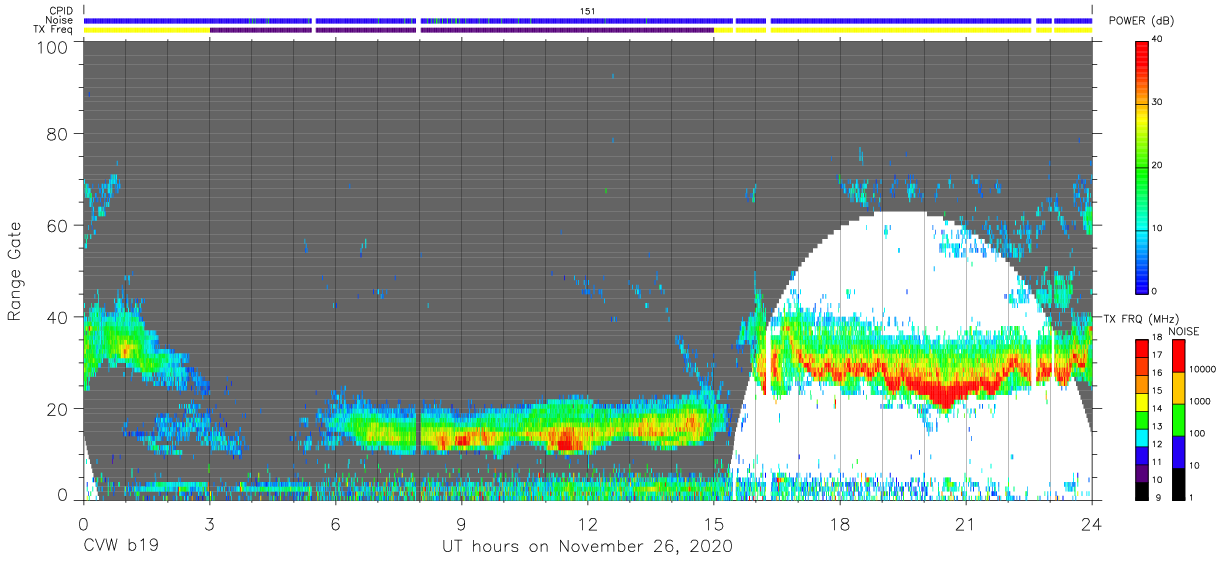Viewport: 1228px width, 567px height.
Task: Click the y-axis tick label 60
Action: click(56, 225)
